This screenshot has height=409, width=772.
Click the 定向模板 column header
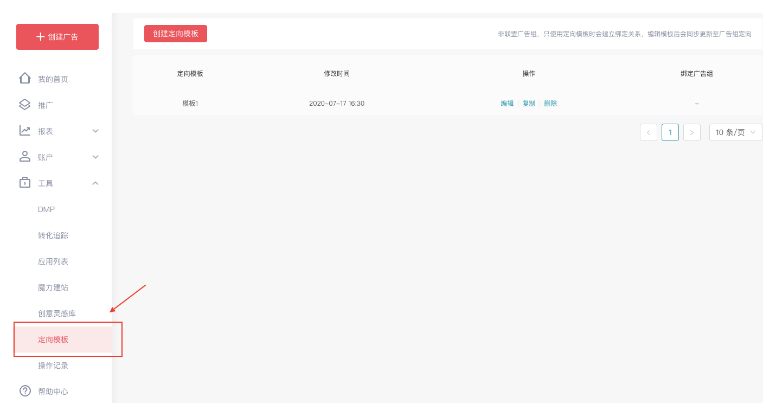point(190,73)
